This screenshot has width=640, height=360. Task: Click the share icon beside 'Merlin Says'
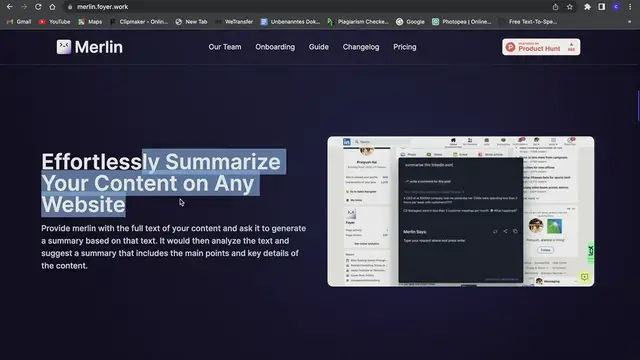505,231
